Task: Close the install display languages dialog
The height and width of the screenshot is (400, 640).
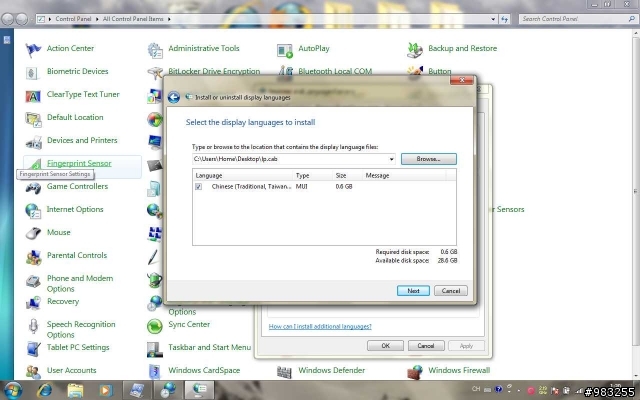Action: 462,80
